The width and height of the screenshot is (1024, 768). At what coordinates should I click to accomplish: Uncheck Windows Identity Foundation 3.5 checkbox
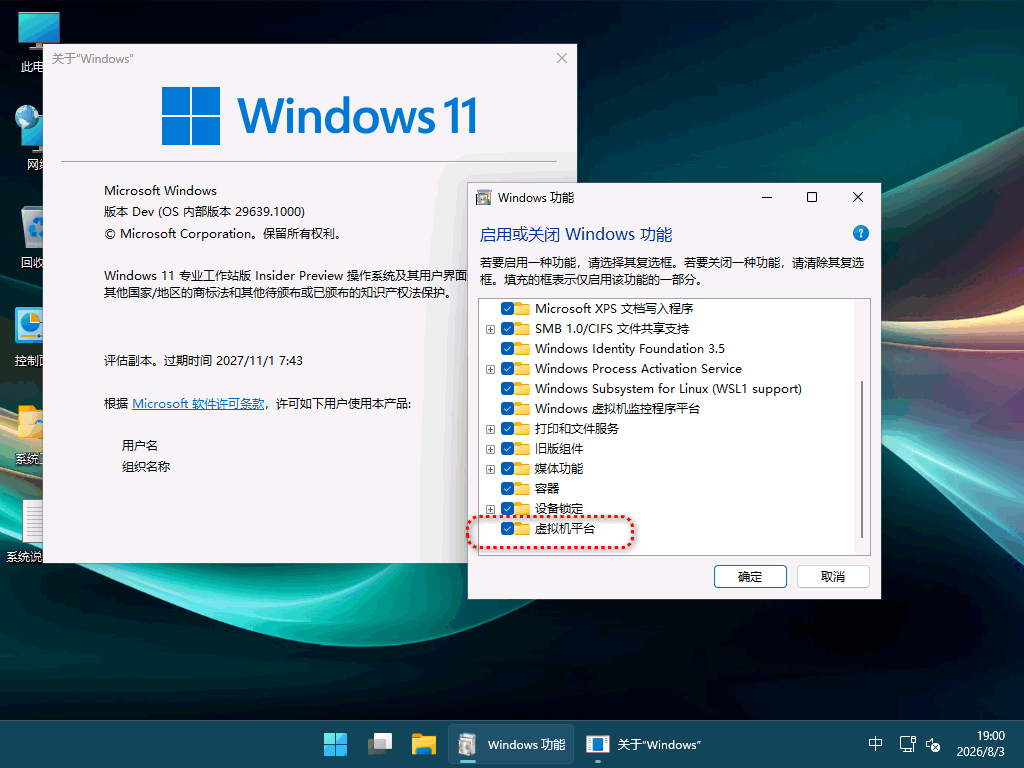[x=507, y=349]
